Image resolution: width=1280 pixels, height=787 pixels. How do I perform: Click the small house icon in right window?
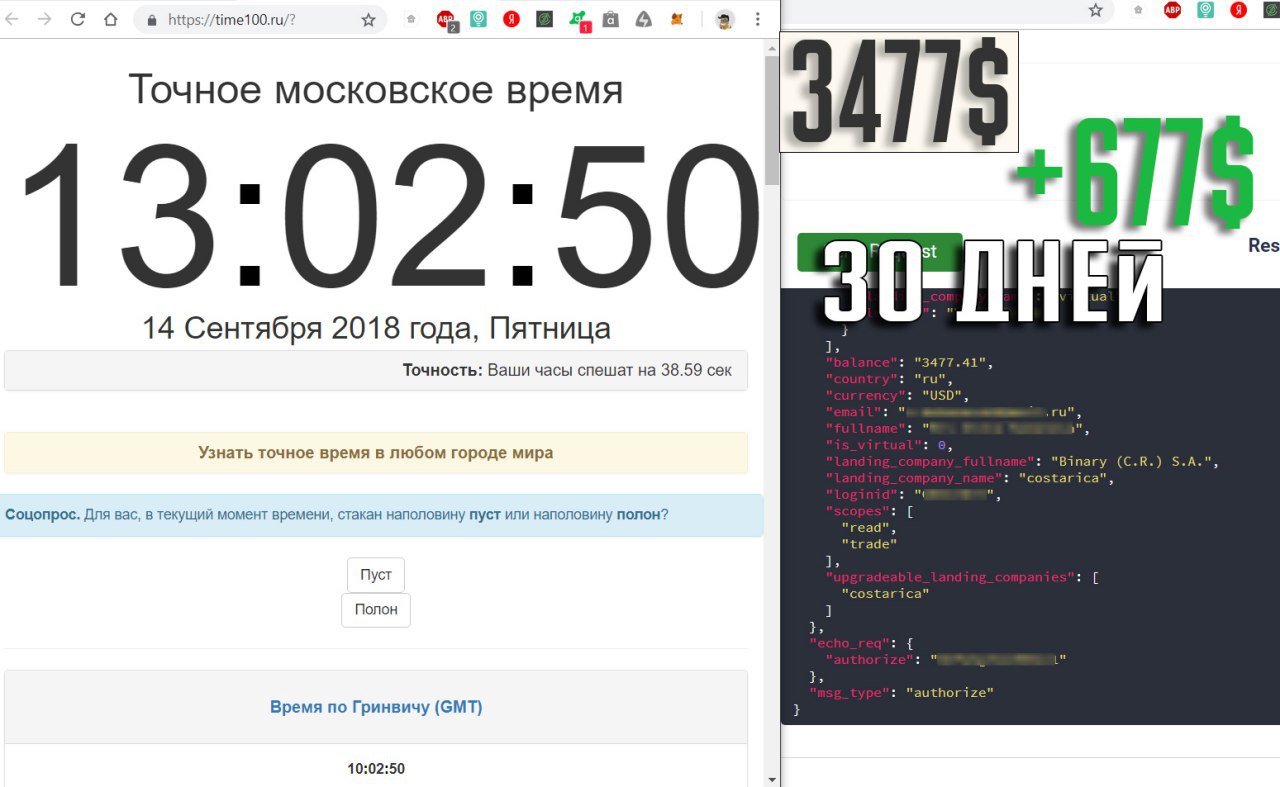tap(1138, 10)
